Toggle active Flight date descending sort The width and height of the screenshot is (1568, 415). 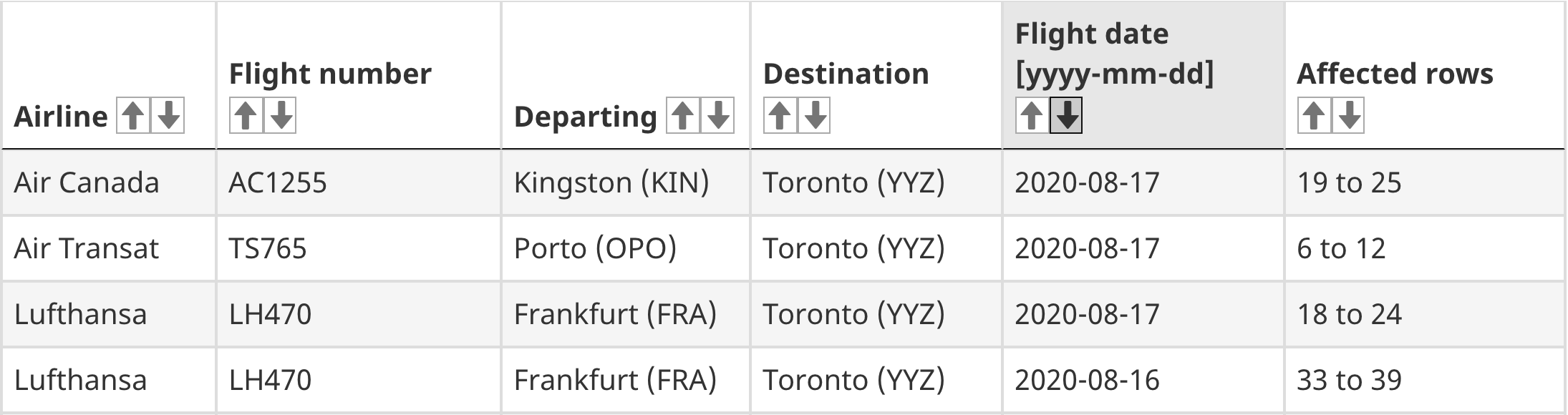point(1066,116)
